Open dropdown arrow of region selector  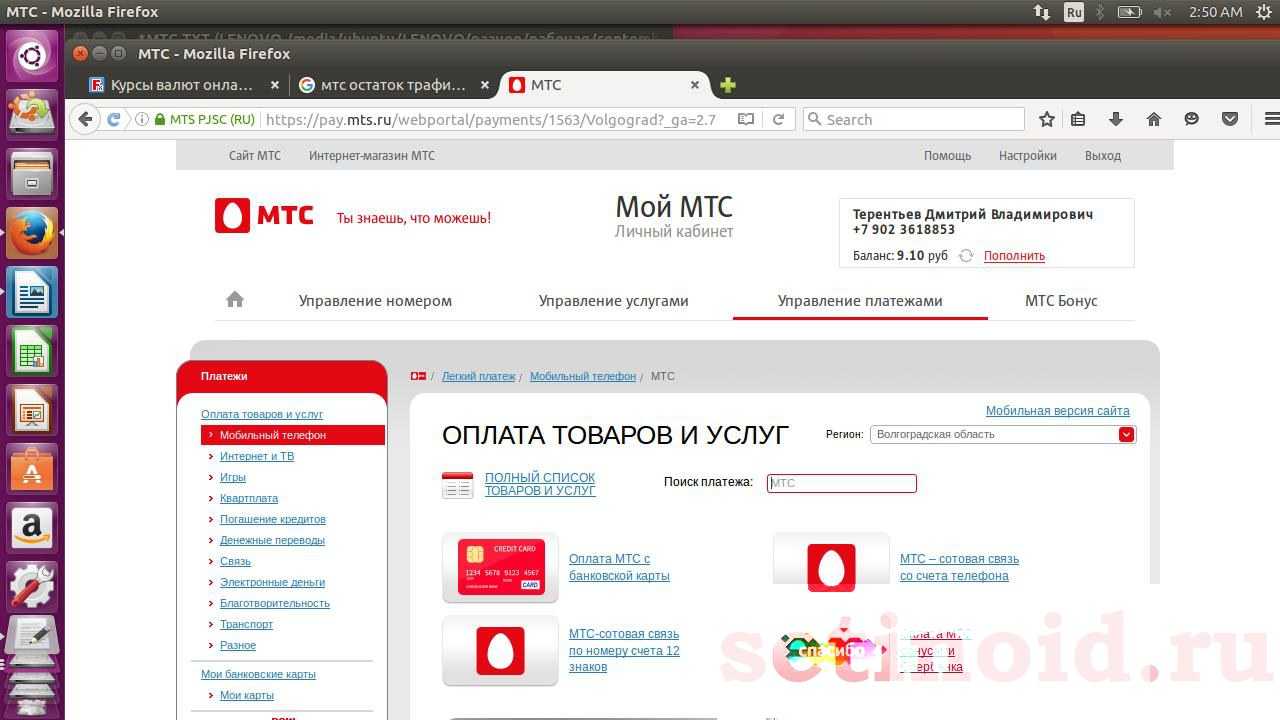tap(1127, 434)
